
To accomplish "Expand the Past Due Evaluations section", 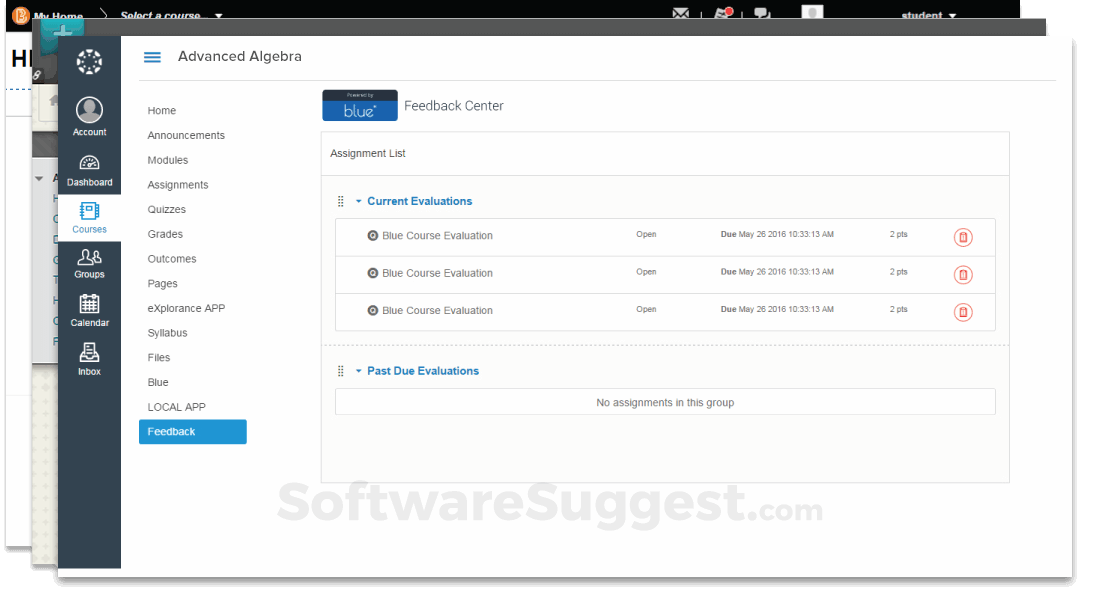I will (x=359, y=370).
